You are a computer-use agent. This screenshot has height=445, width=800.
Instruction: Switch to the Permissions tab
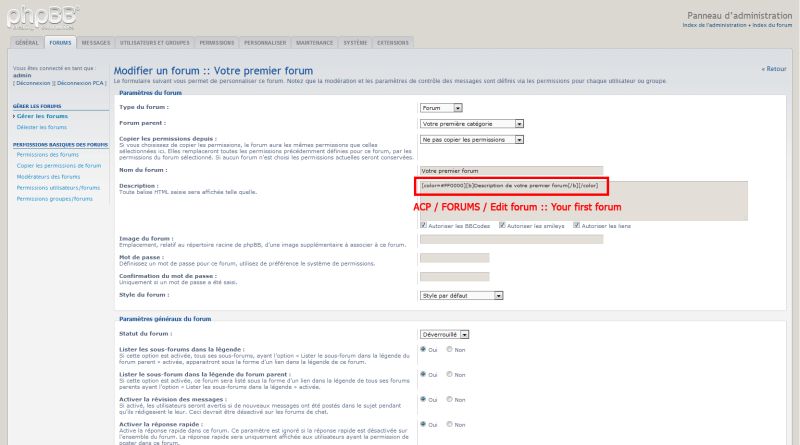[217, 43]
